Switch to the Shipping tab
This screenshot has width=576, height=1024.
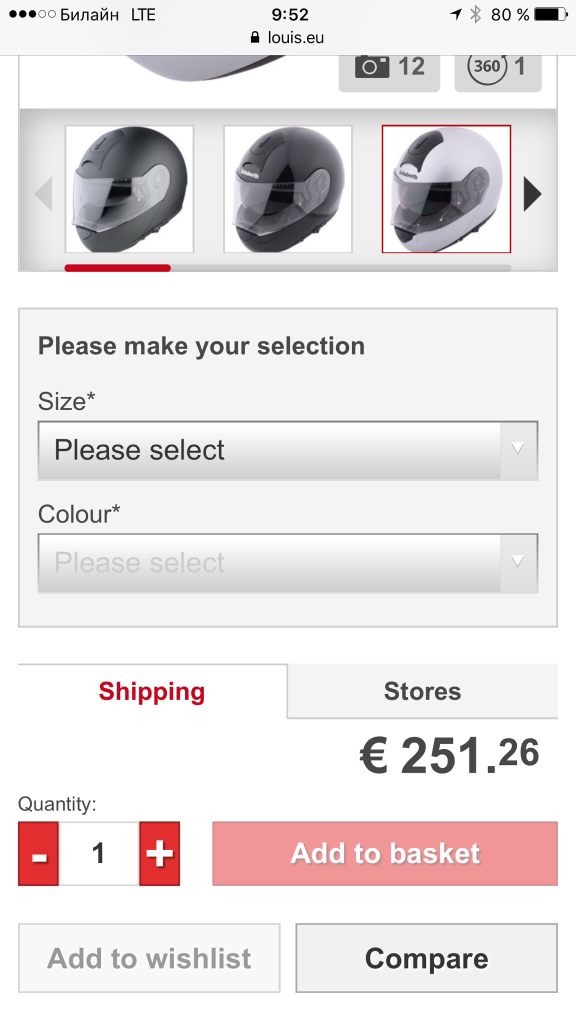[152, 691]
